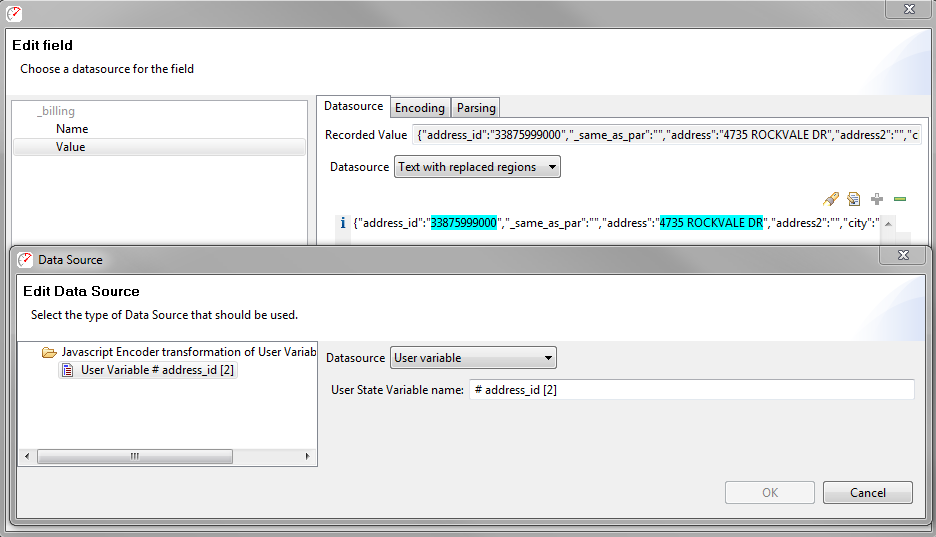Click the document edit icon
Image resolution: width=936 pixels, height=537 pixels.
854,199
